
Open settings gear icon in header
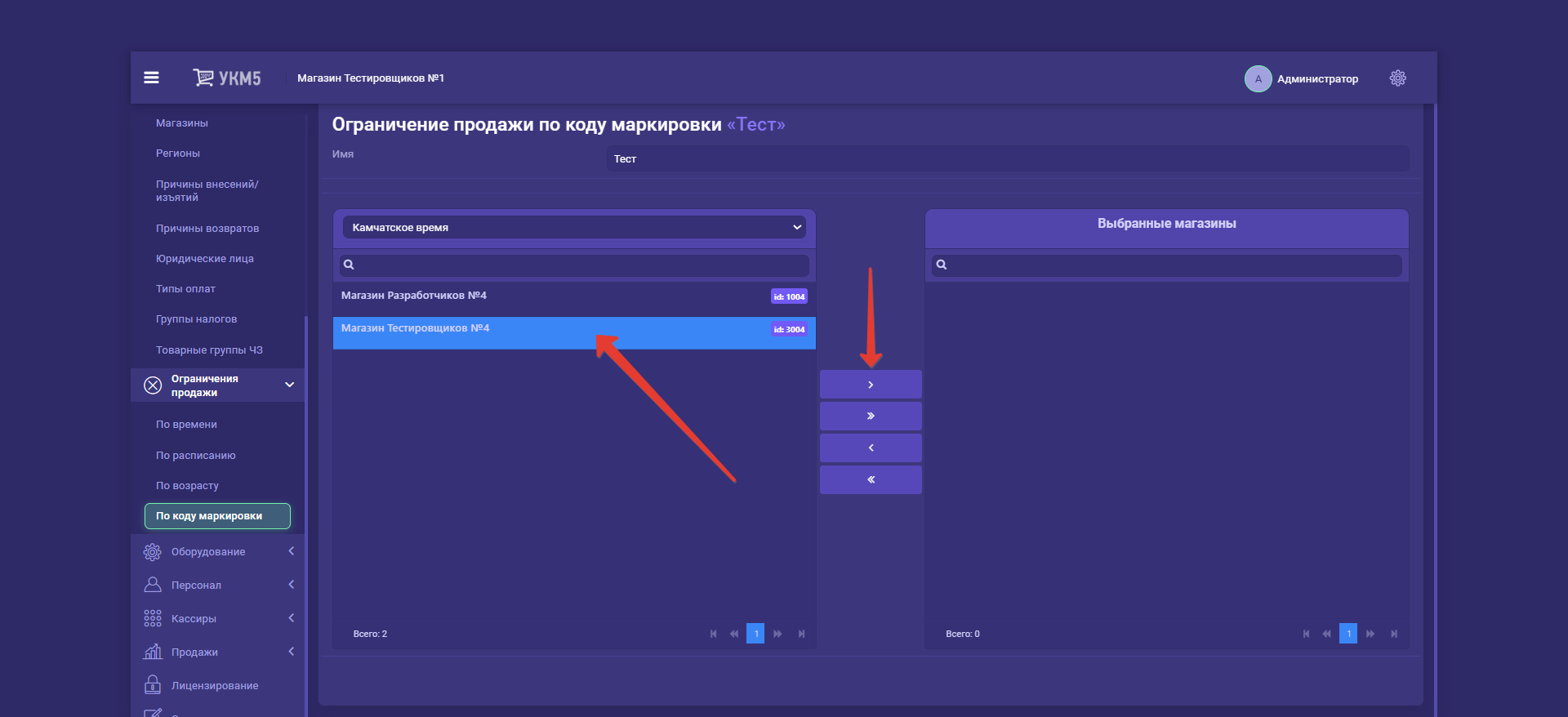click(1397, 78)
